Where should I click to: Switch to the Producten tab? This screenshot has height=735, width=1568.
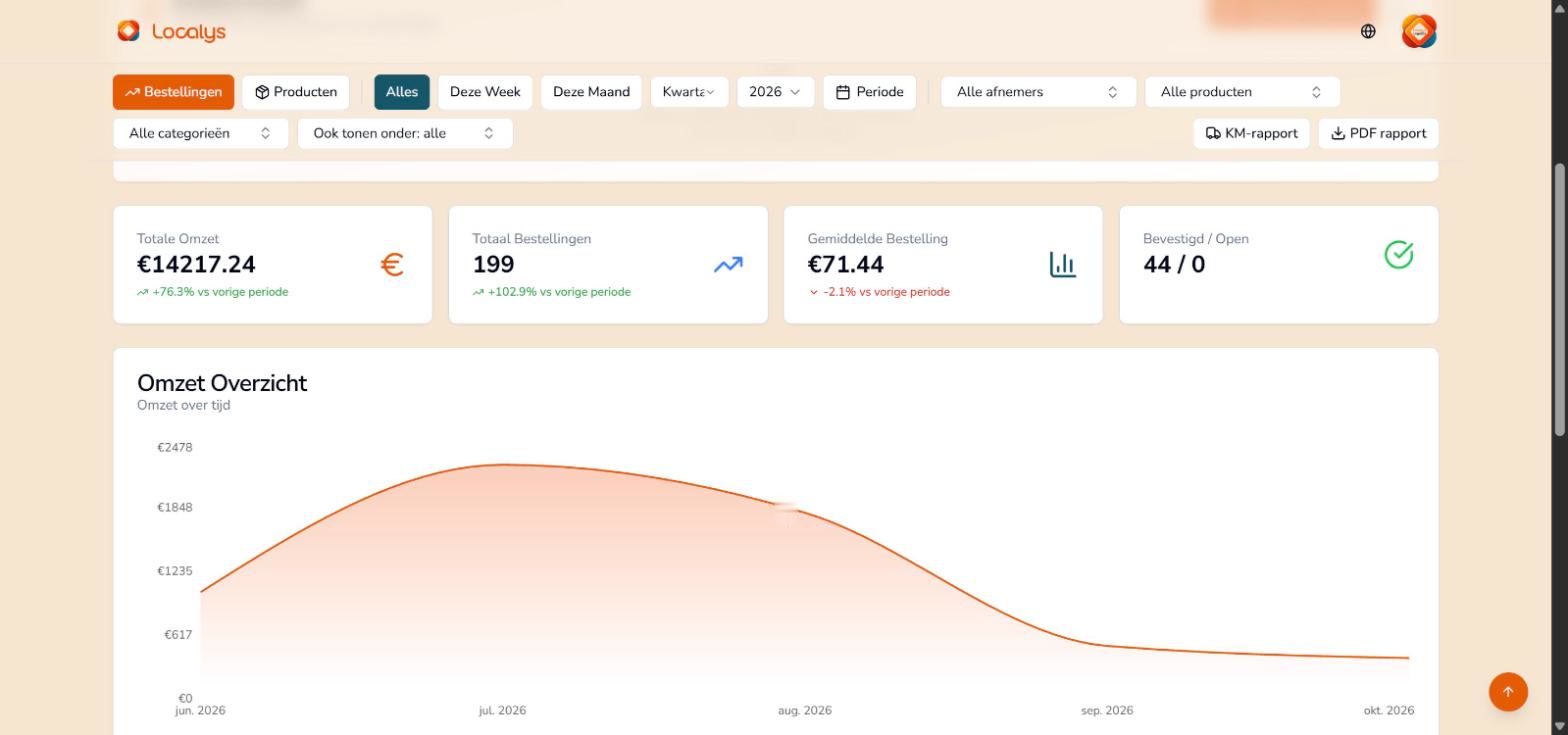(x=296, y=92)
